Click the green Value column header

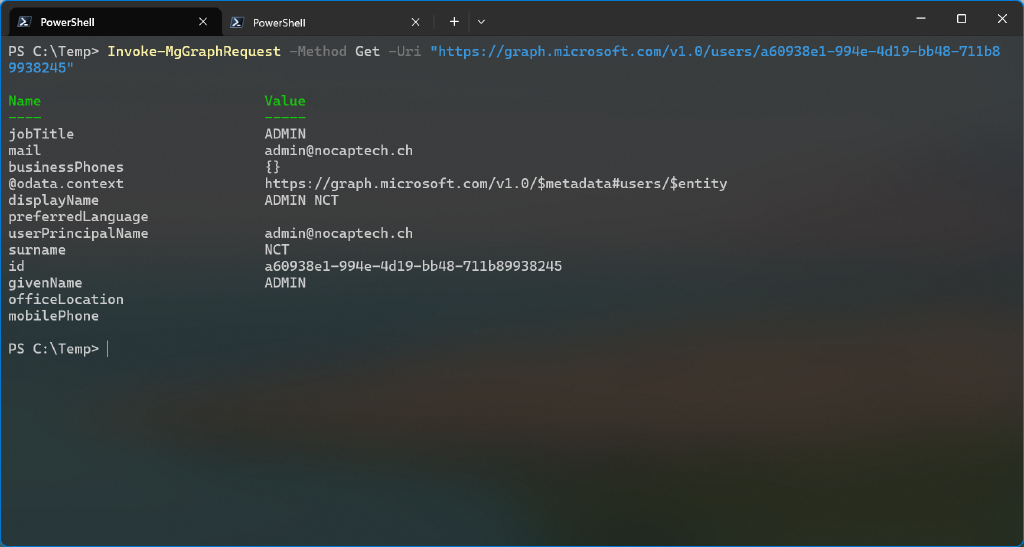coord(285,101)
